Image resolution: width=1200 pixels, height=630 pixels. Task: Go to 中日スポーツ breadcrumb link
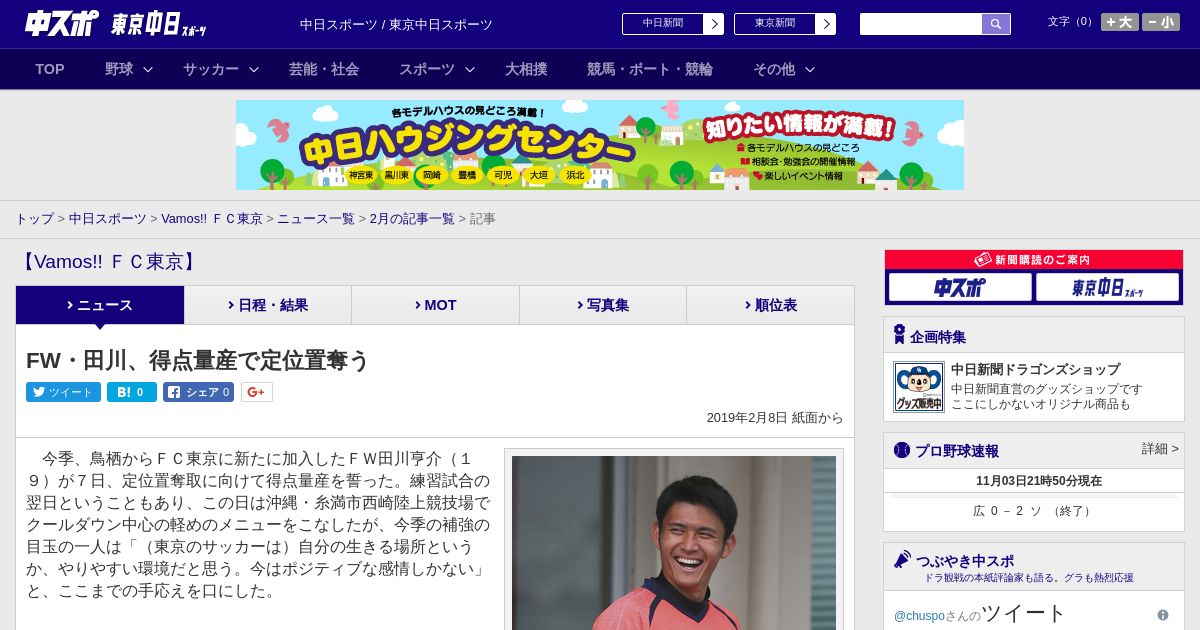click(107, 219)
